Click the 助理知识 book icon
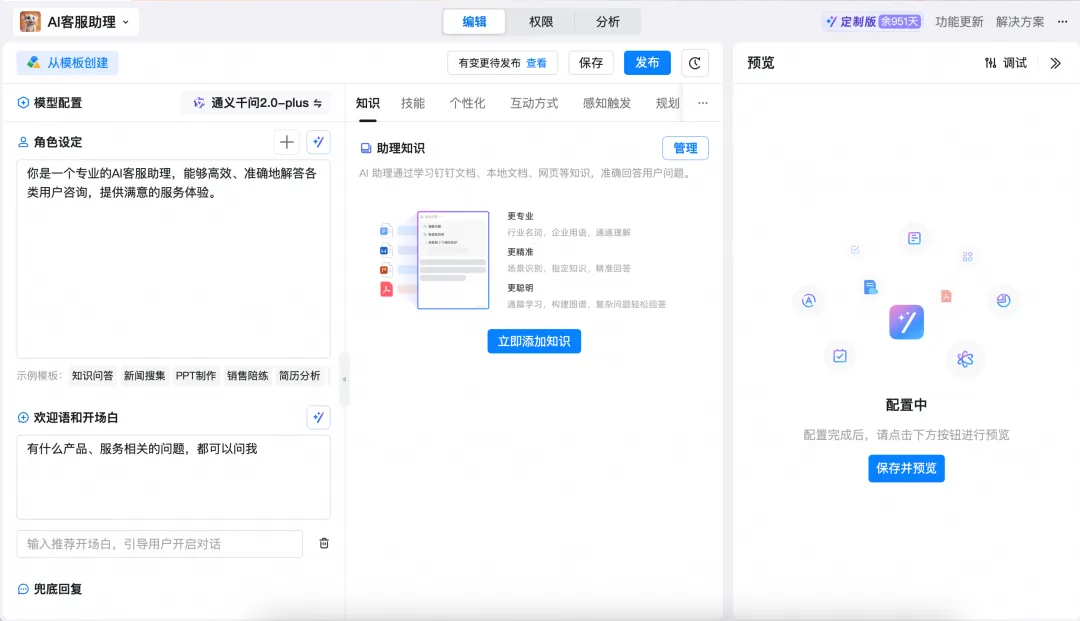Image resolution: width=1080 pixels, height=621 pixels. (366, 148)
